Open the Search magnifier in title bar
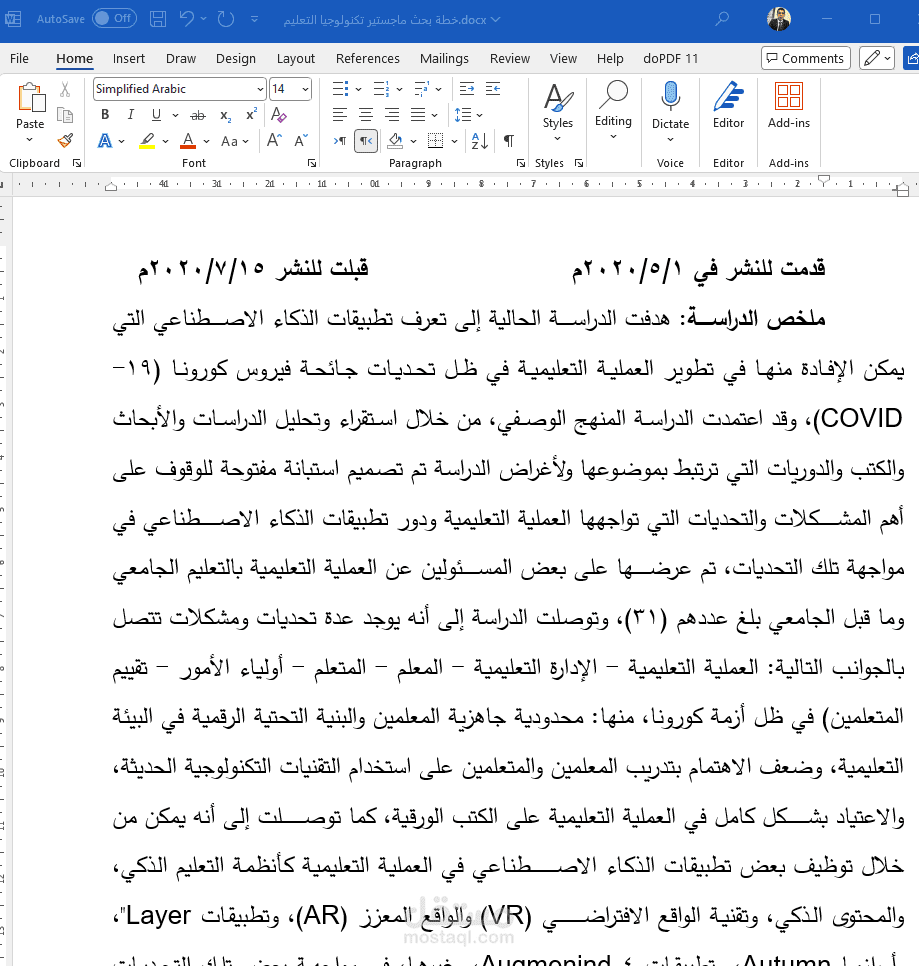Screen dimensions: 919x966 click(x=722, y=19)
